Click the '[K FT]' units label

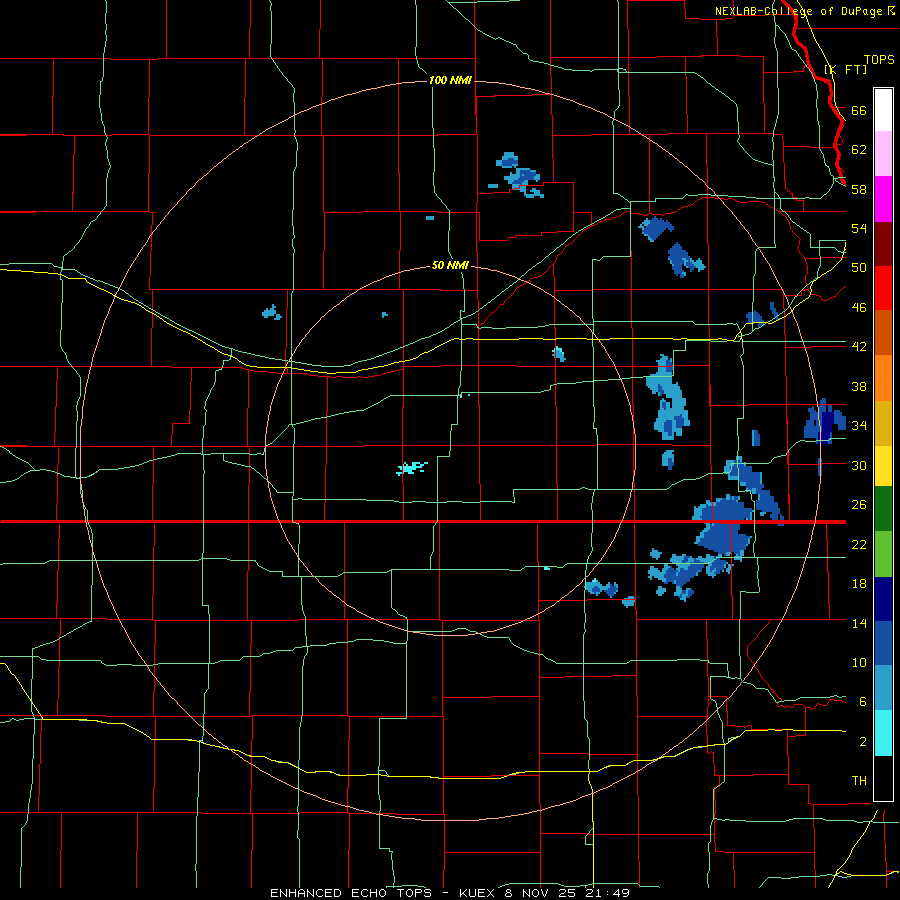845,69
